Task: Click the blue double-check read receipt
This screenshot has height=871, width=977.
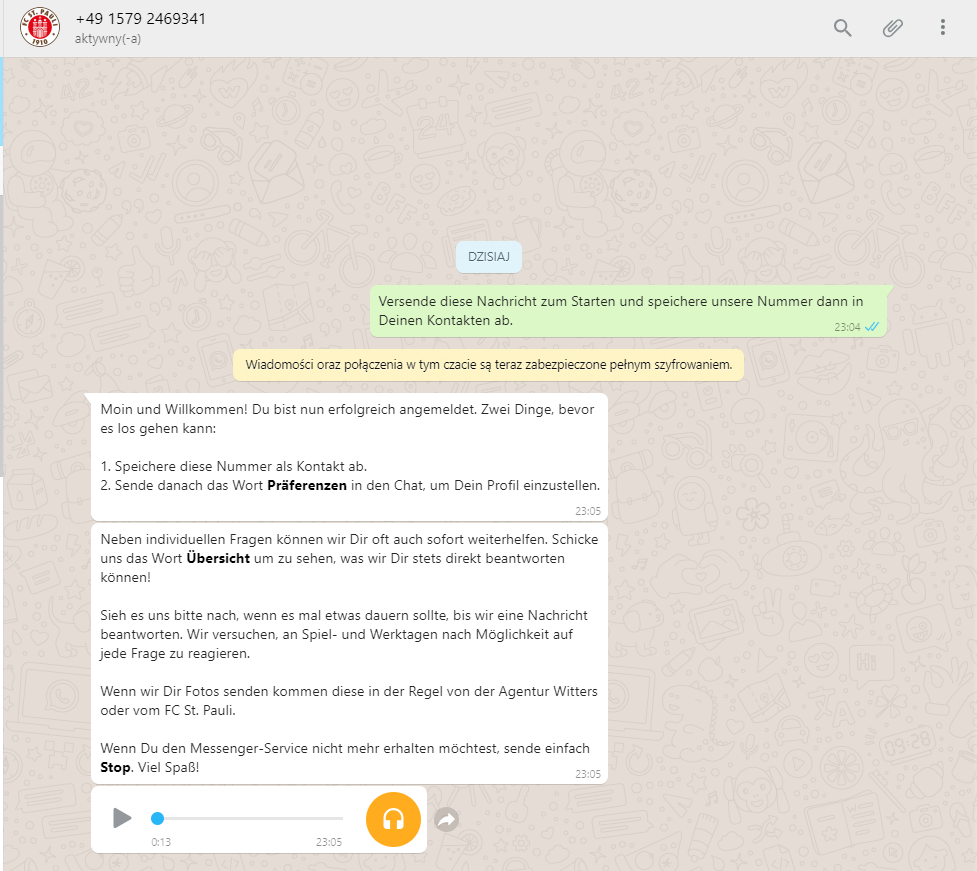Action: 872,327
